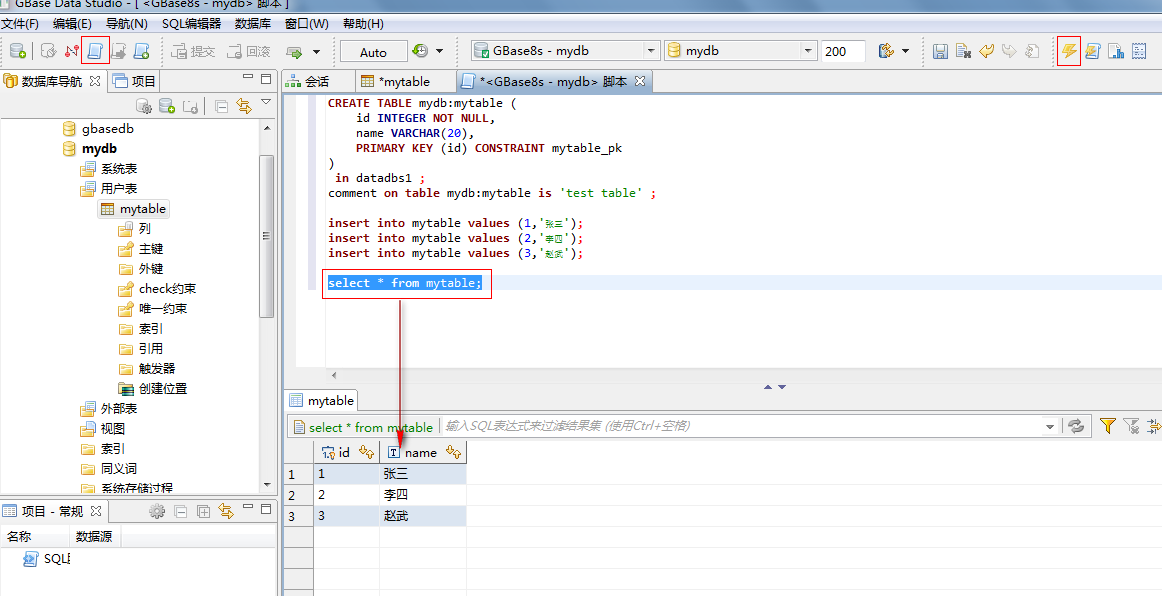The width and height of the screenshot is (1162, 596).
Task: Open the SQL编辑器 menu
Action: point(191,24)
